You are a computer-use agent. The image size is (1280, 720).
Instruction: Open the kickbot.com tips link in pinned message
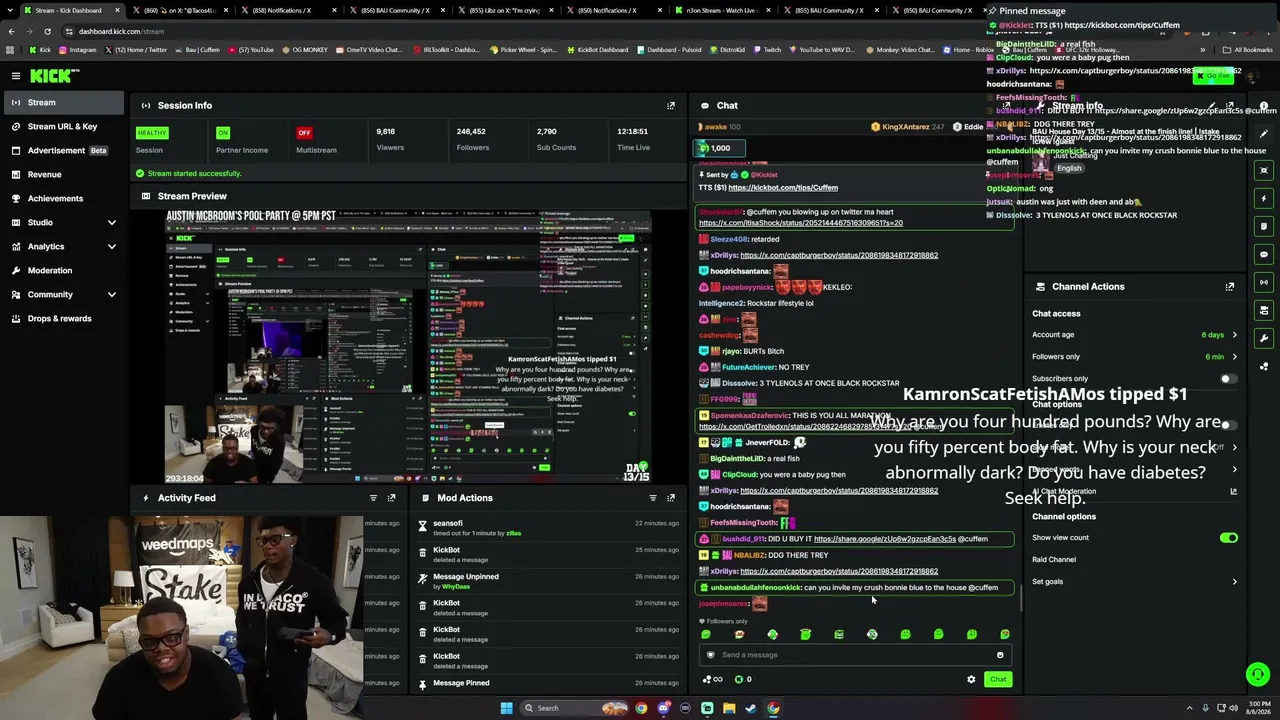783,188
